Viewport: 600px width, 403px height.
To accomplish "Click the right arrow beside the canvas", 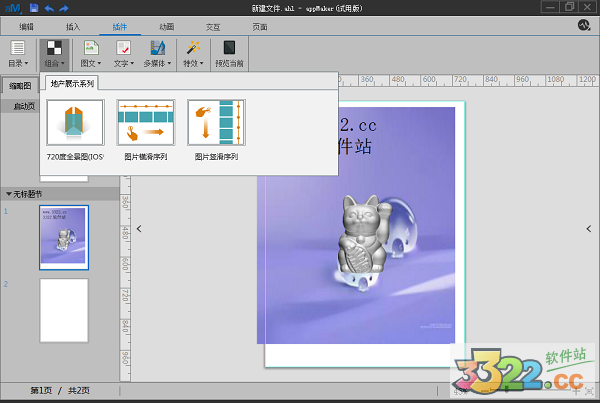I will pyautogui.click(x=588, y=229).
